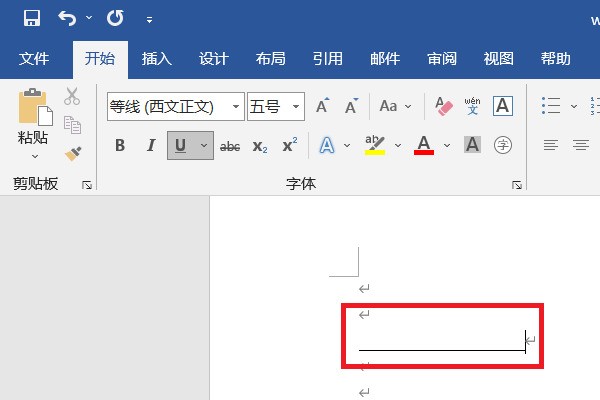Image resolution: width=600 pixels, height=400 pixels.
Task: Expand the 粘贴 options dropdown arrow
Action: click(35, 156)
